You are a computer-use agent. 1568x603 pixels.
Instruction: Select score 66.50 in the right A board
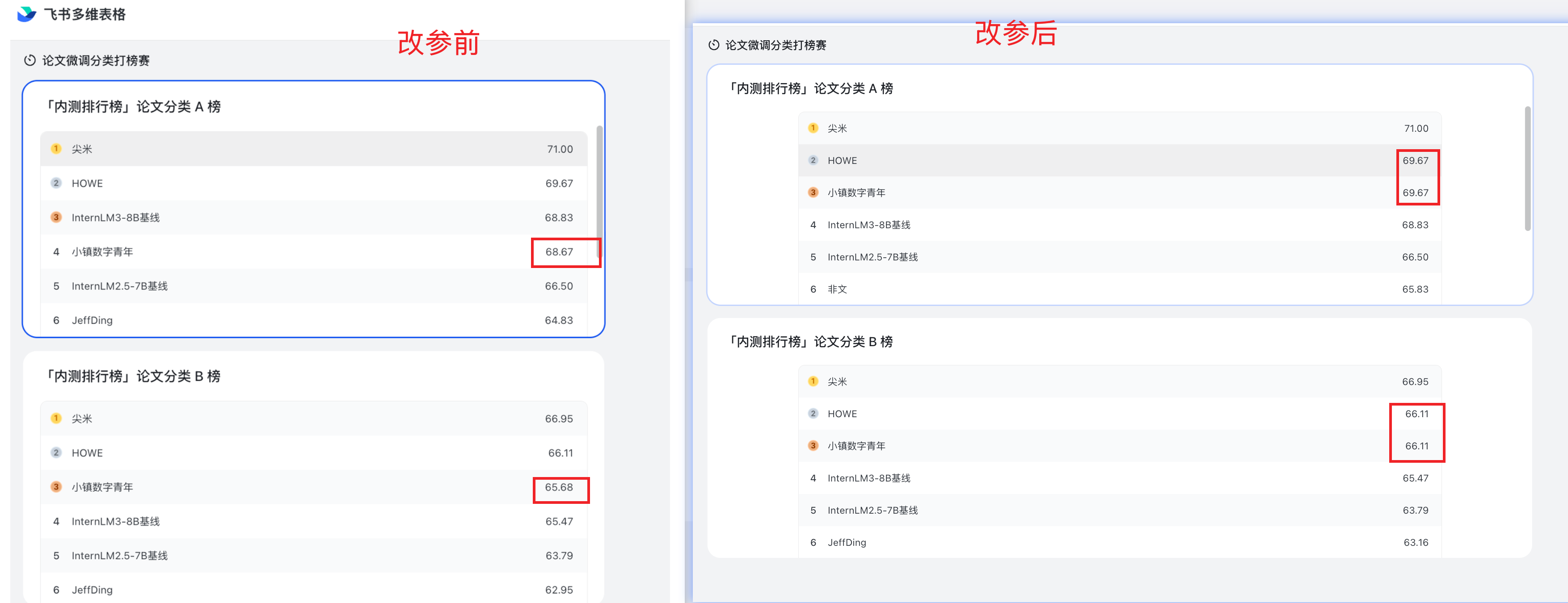[1415, 257]
